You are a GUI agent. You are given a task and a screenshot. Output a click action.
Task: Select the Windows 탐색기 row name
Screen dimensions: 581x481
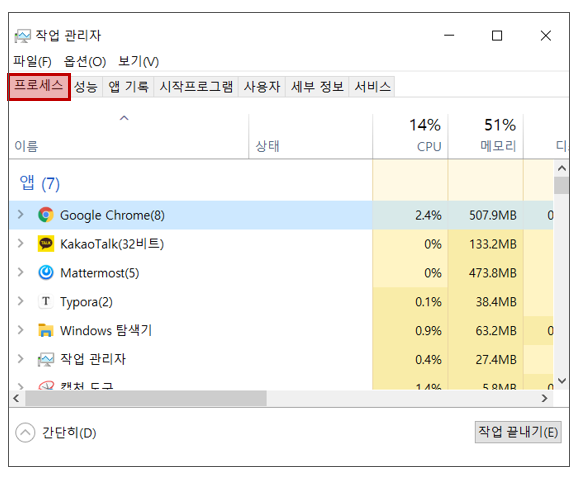(x=106, y=331)
